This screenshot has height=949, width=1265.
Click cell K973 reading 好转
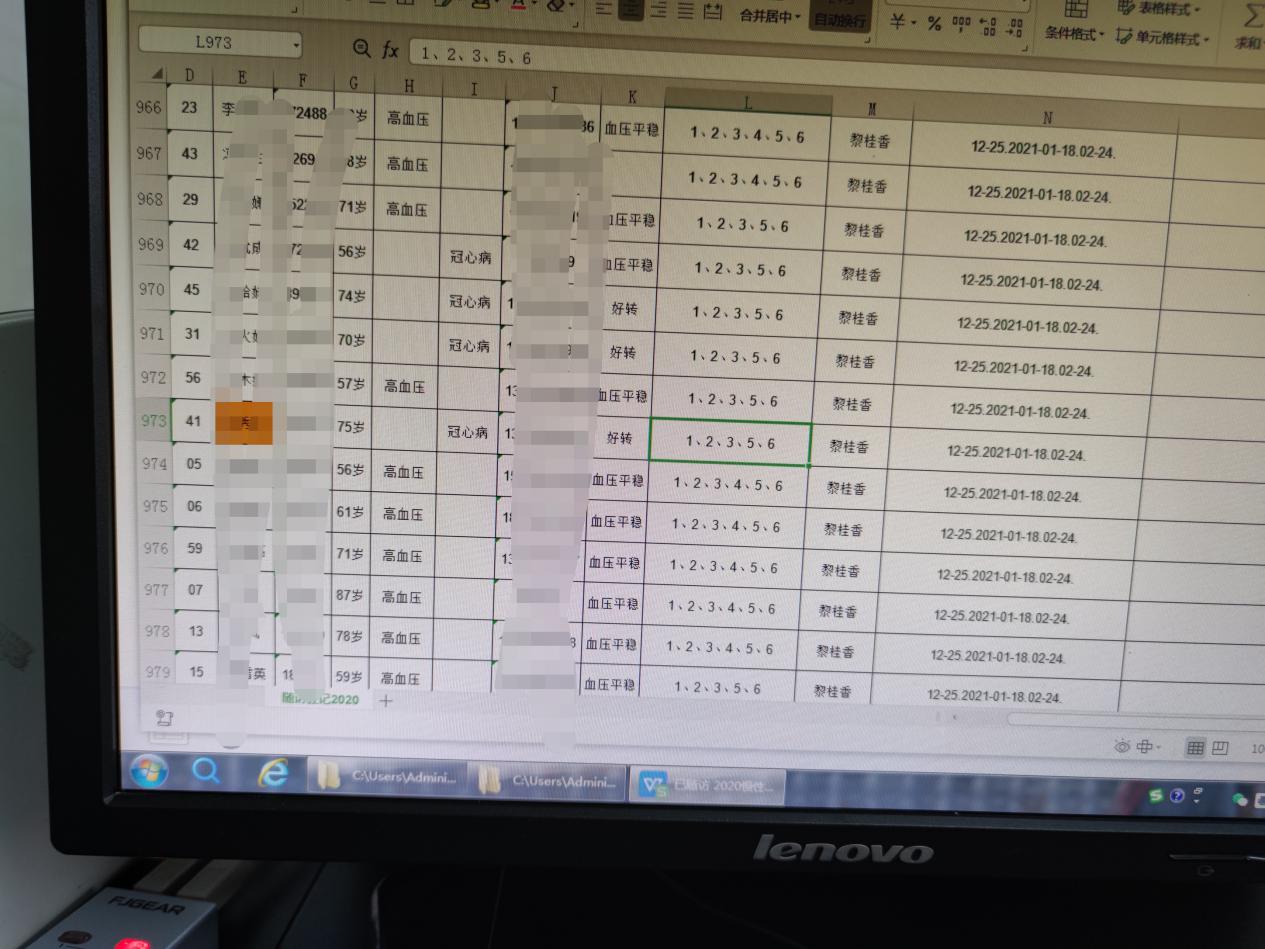(x=619, y=438)
